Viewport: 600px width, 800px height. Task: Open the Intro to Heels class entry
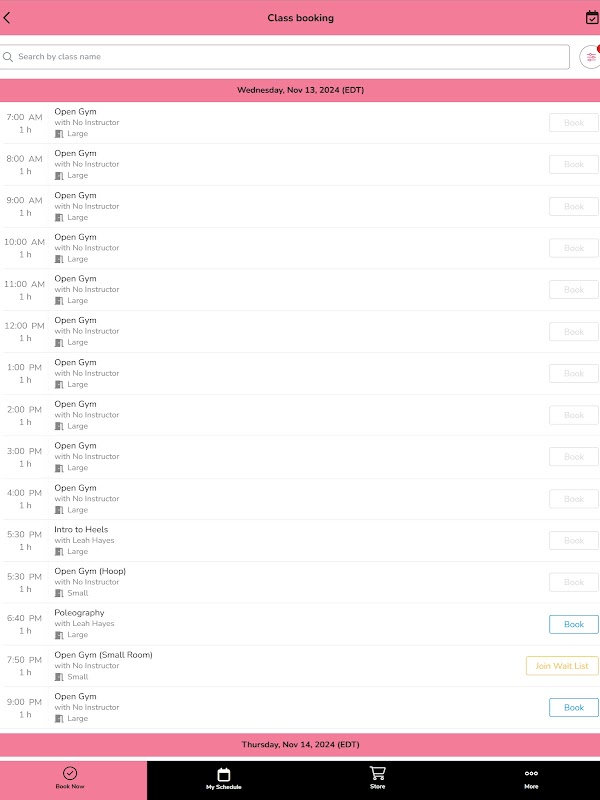click(x=81, y=530)
